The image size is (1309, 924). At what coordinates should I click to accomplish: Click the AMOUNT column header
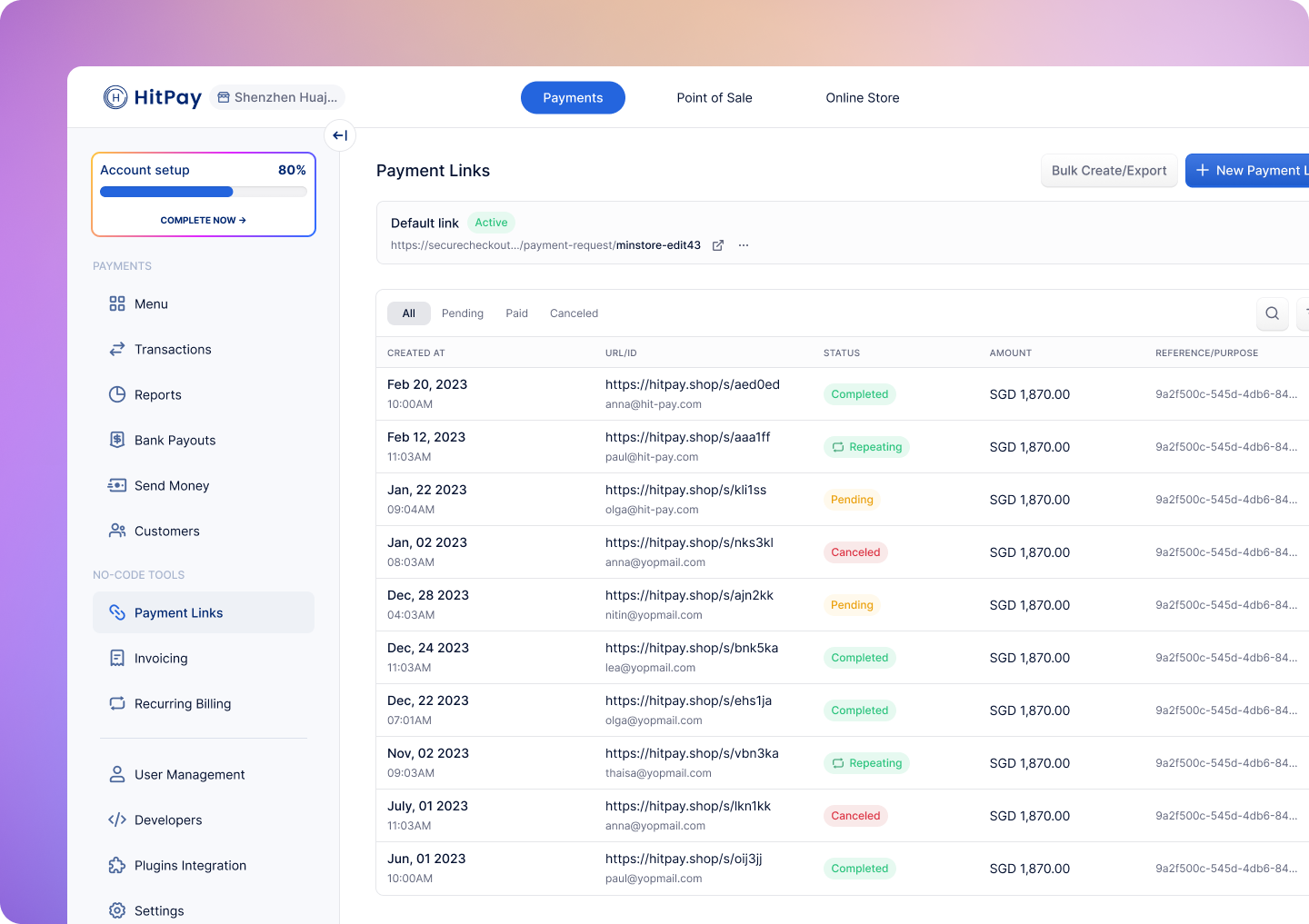click(x=1011, y=353)
